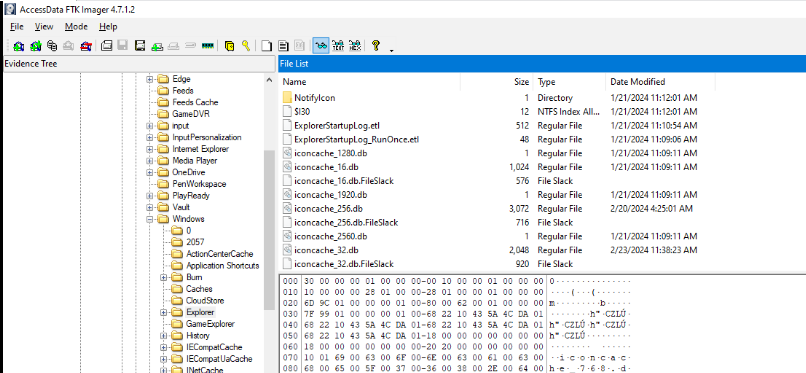The height and width of the screenshot is (373, 806).
Task: Expand the InputPersonalization folder node
Action: tap(150, 137)
